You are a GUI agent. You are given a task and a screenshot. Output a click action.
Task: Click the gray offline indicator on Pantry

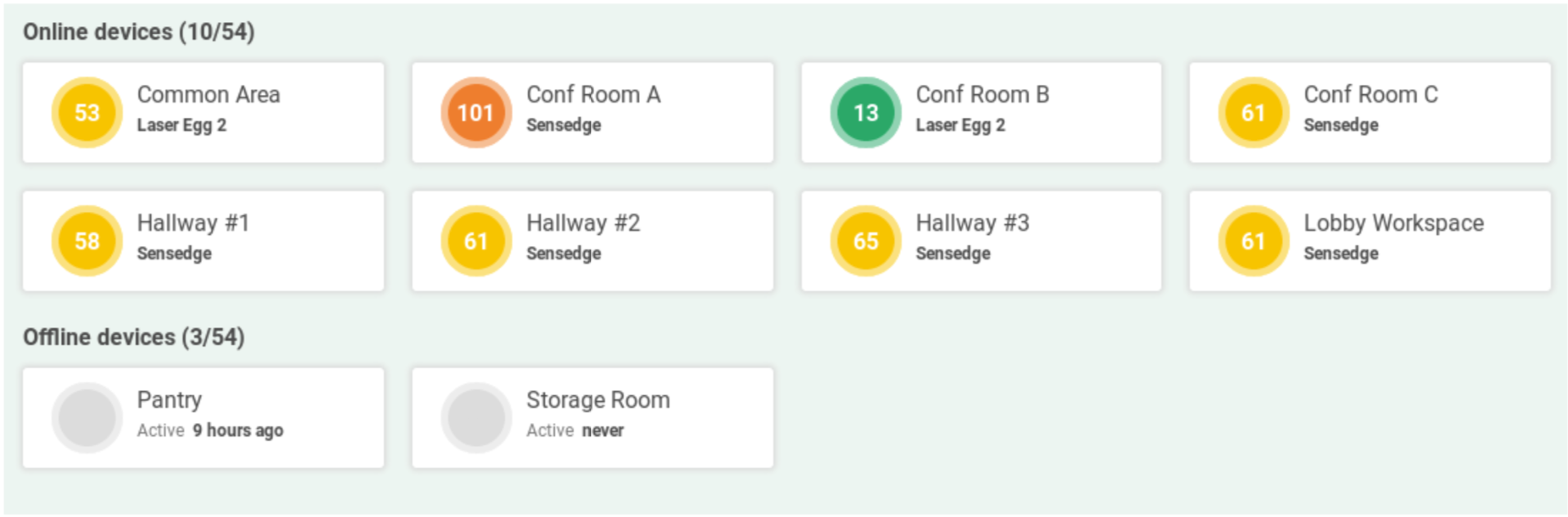pyautogui.click(x=86, y=416)
